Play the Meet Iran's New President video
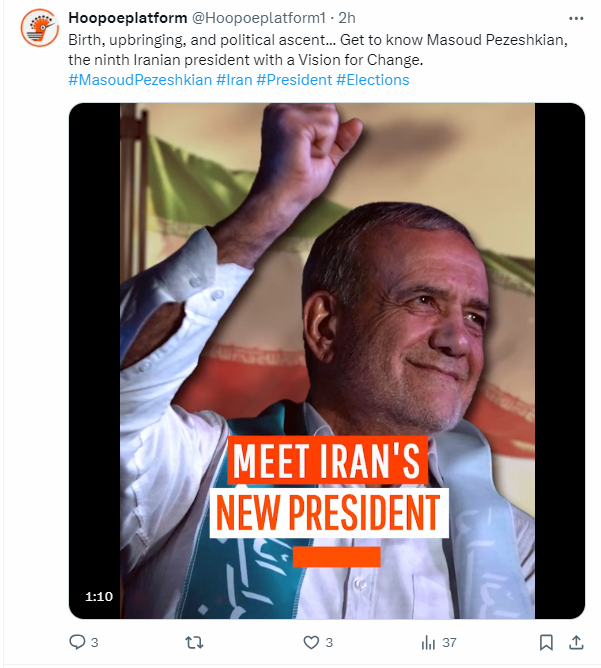The height and width of the screenshot is (668, 601). coord(326,360)
